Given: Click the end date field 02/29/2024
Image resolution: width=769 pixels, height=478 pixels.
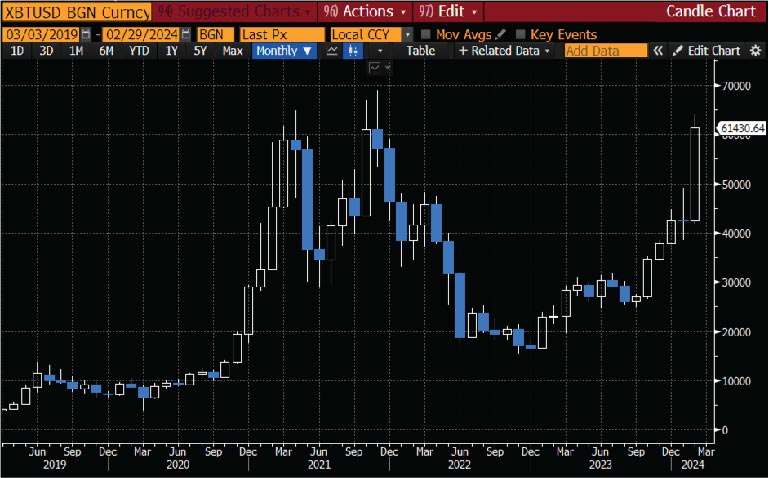Looking at the screenshot, I should pos(141,34).
